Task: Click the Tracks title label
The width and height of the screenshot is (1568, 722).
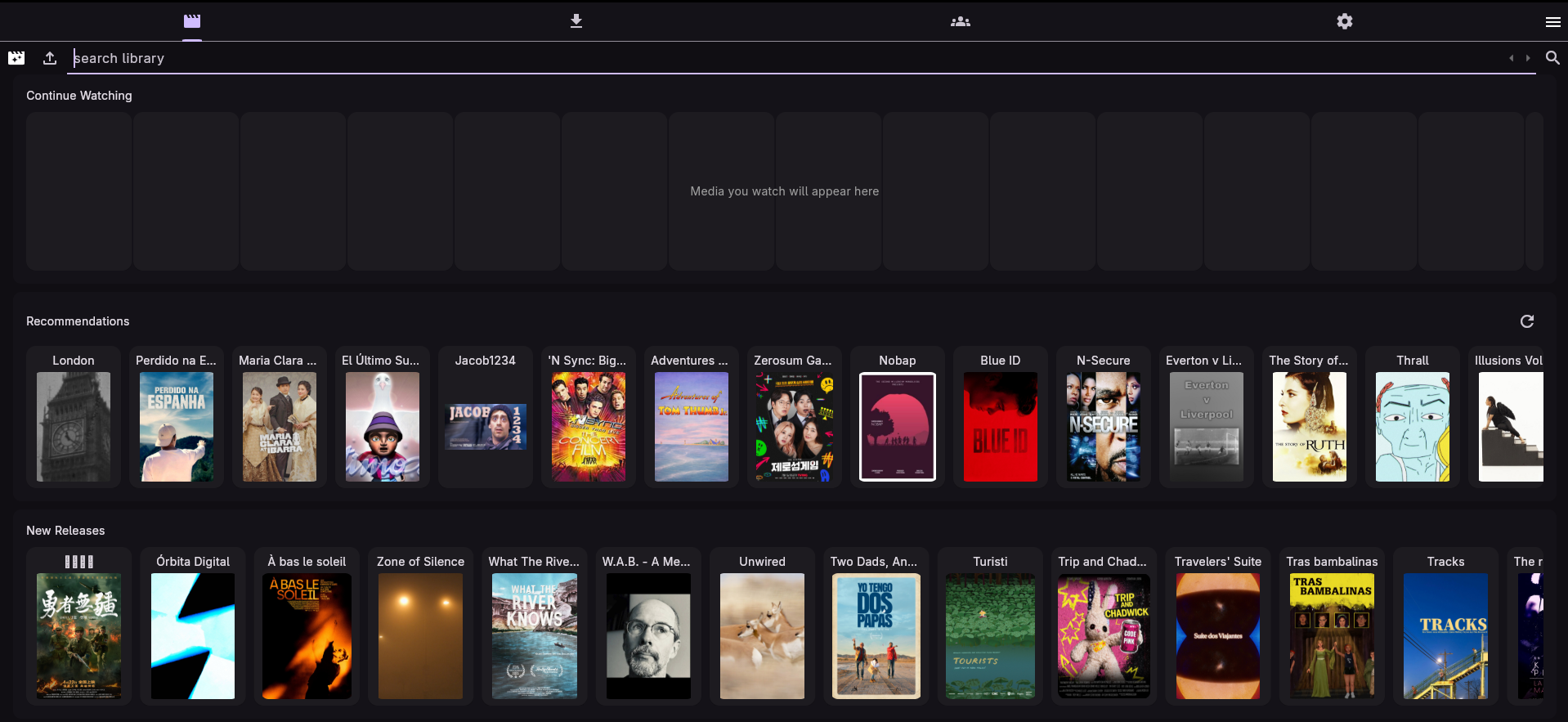Action: (x=1445, y=562)
